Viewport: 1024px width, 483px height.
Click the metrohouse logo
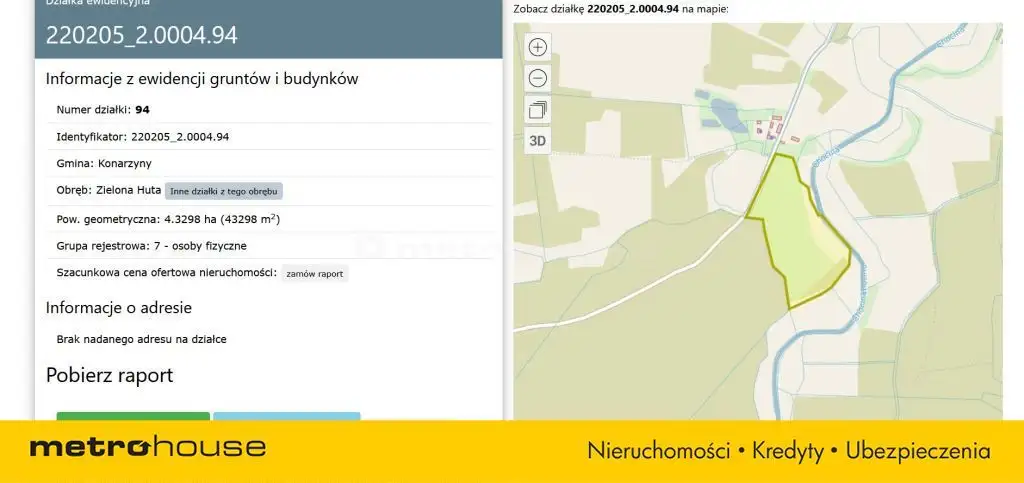147,447
